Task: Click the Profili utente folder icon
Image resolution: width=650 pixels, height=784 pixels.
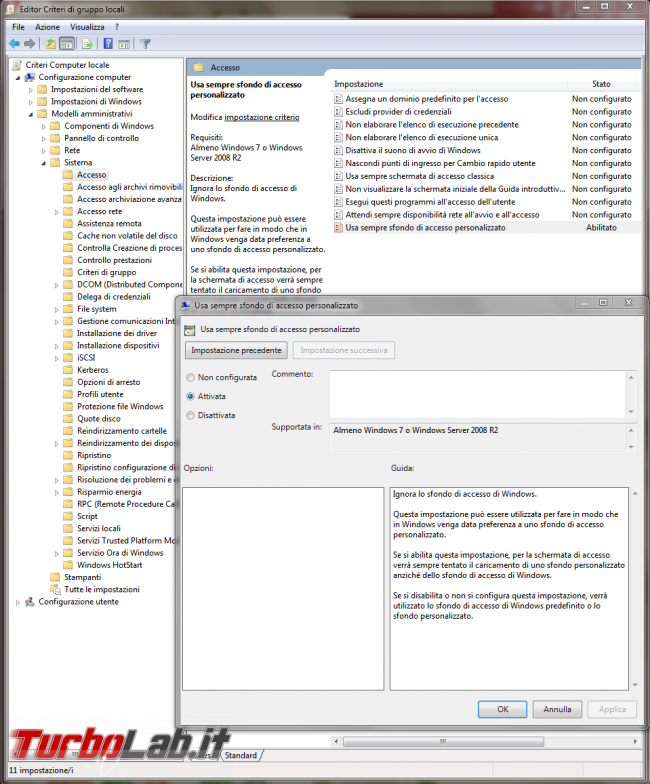Action: point(68,394)
